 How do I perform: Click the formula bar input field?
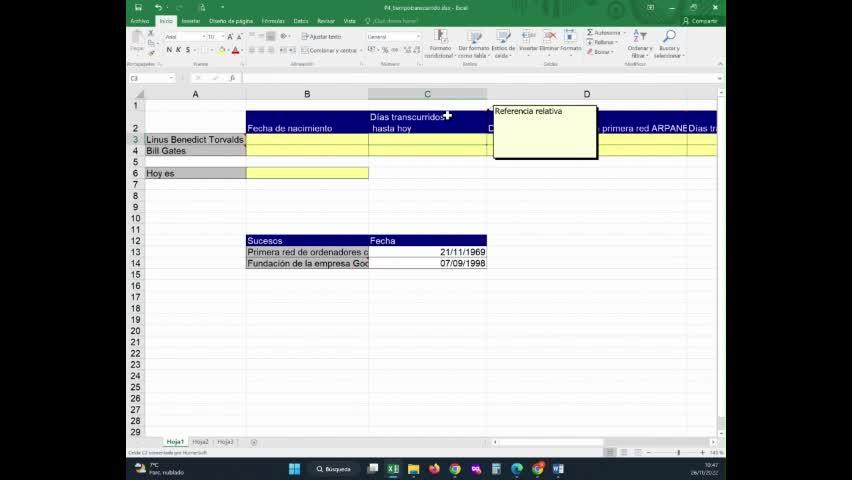point(479,78)
